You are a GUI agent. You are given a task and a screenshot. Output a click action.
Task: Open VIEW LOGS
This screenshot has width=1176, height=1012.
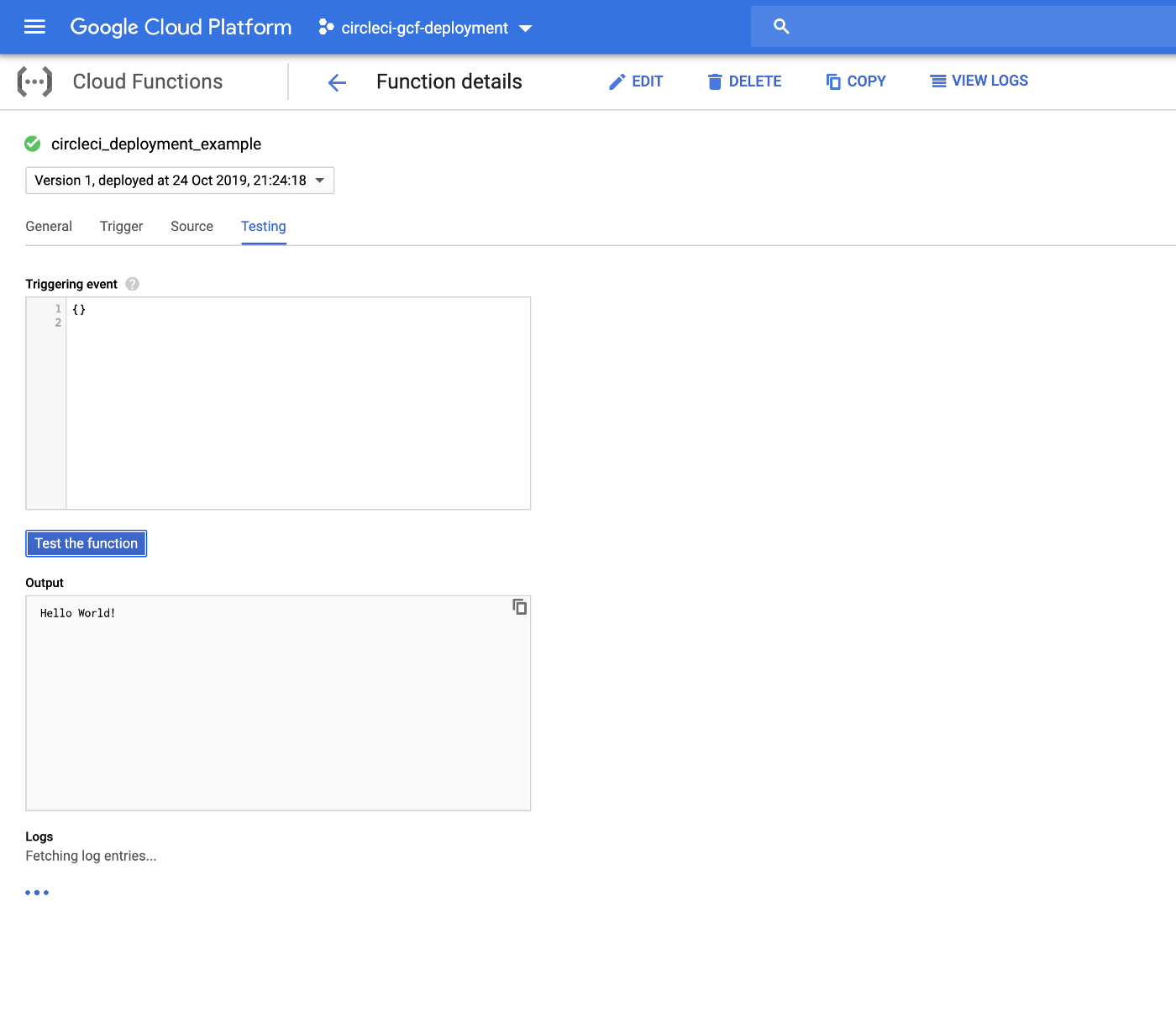[x=979, y=81]
